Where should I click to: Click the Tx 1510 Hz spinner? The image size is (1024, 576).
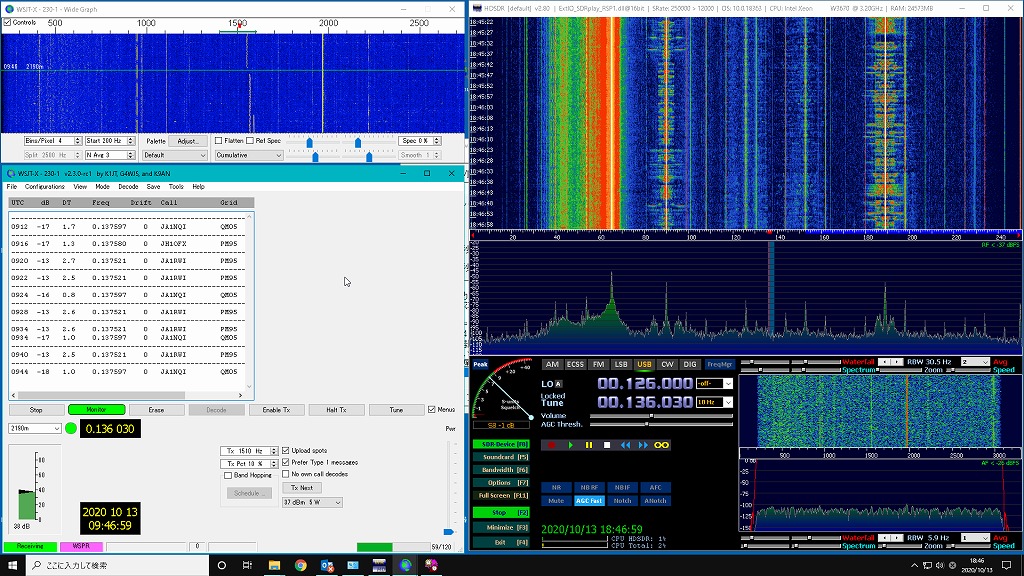[x=249, y=451]
